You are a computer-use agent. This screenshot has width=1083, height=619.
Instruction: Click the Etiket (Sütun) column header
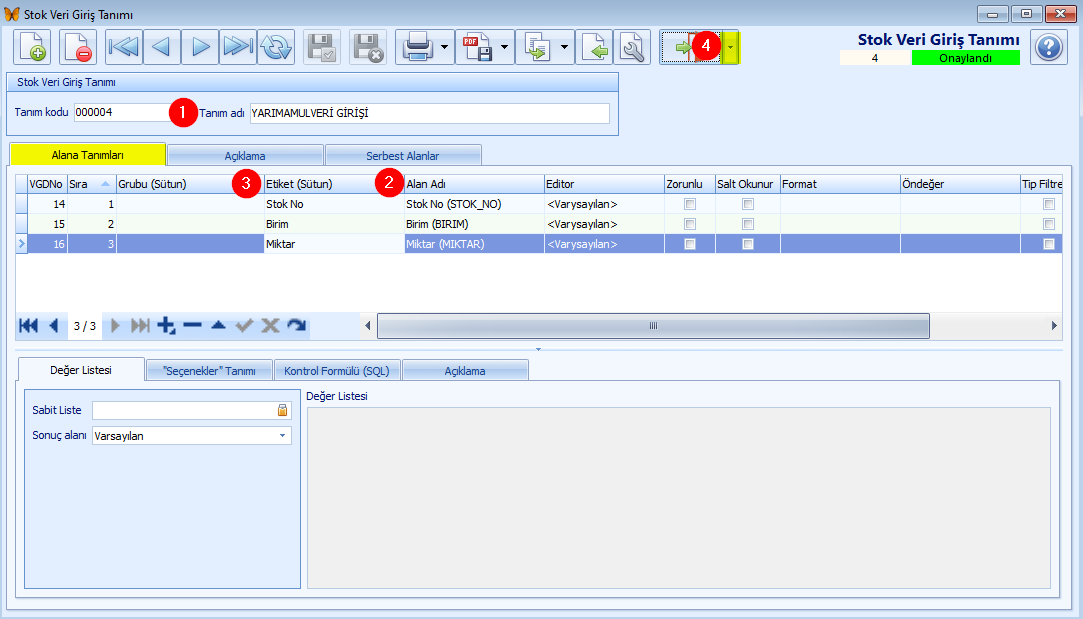tap(334, 184)
